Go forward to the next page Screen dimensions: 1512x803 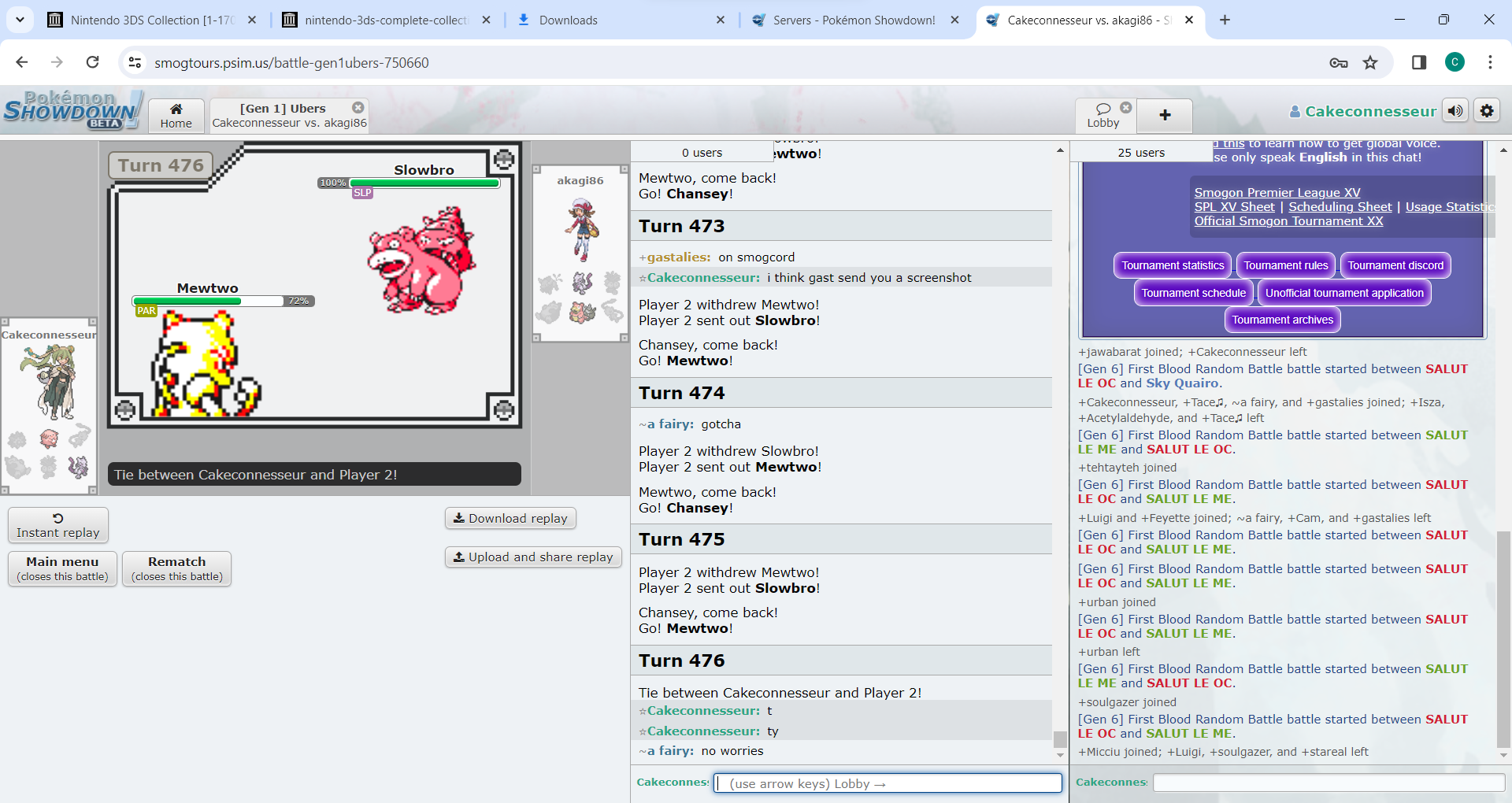click(x=57, y=62)
